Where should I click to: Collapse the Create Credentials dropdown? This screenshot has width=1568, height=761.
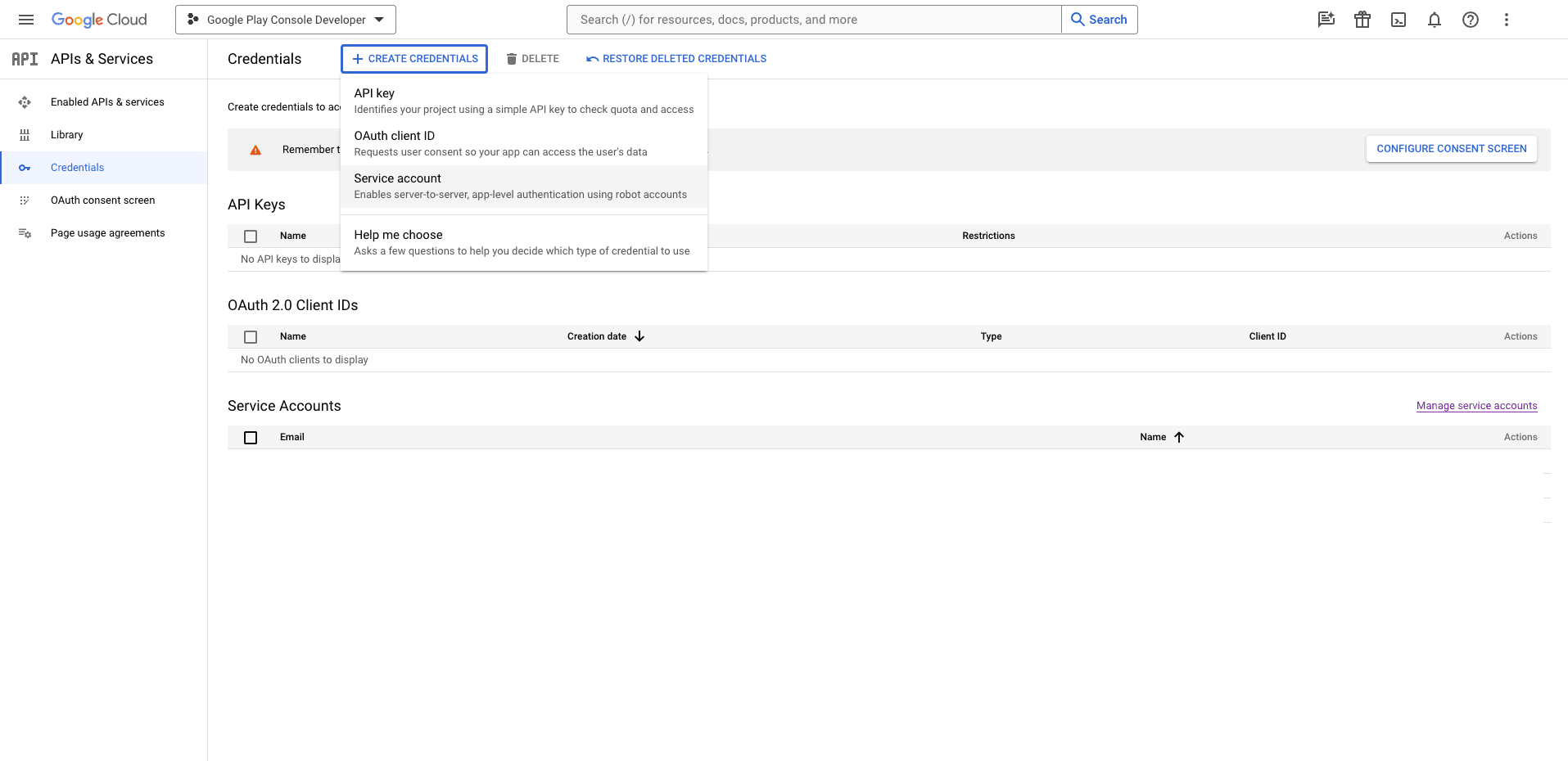click(x=414, y=59)
